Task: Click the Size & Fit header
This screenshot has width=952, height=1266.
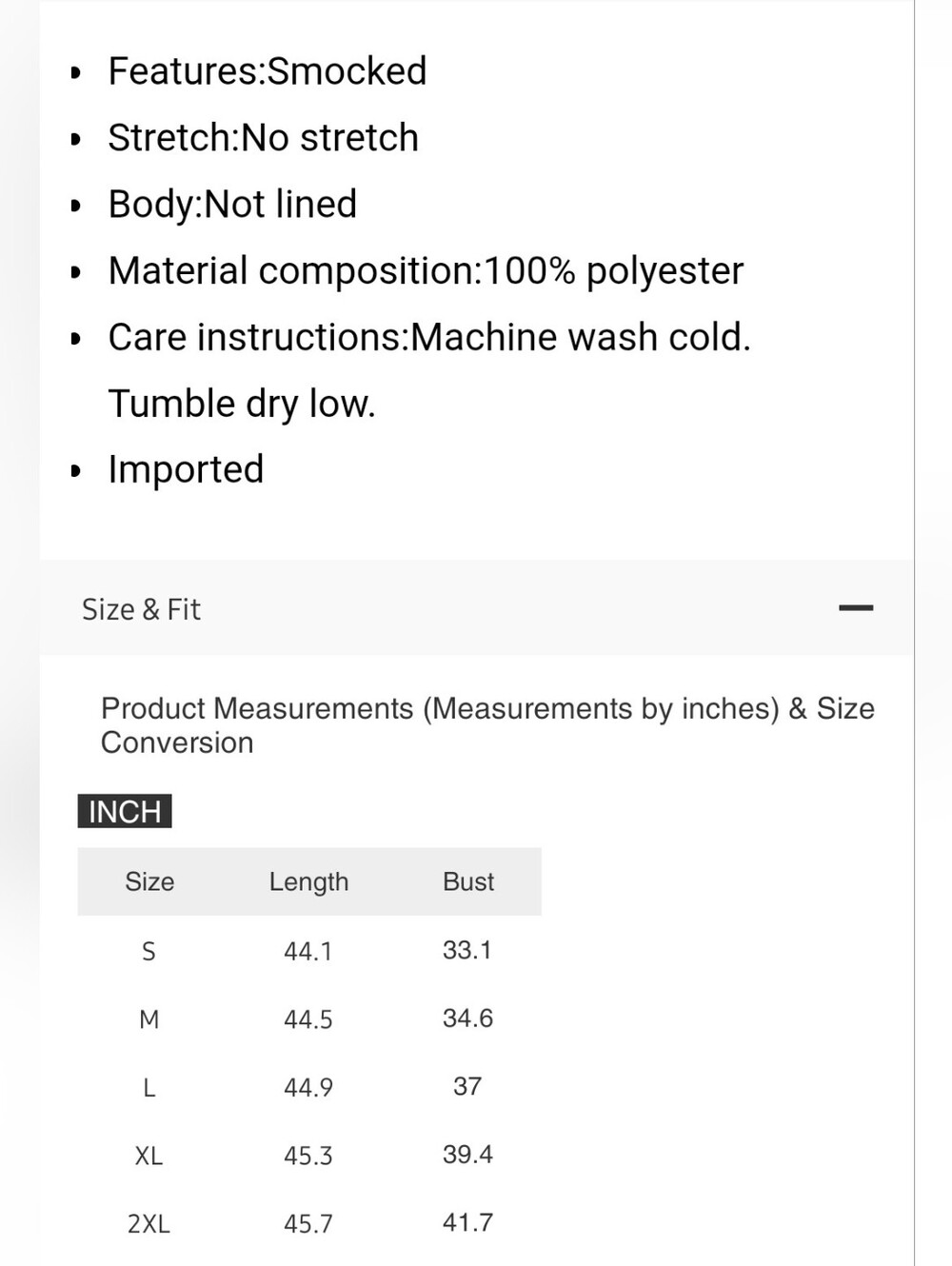Action: pyautogui.click(x=476, y=608)
